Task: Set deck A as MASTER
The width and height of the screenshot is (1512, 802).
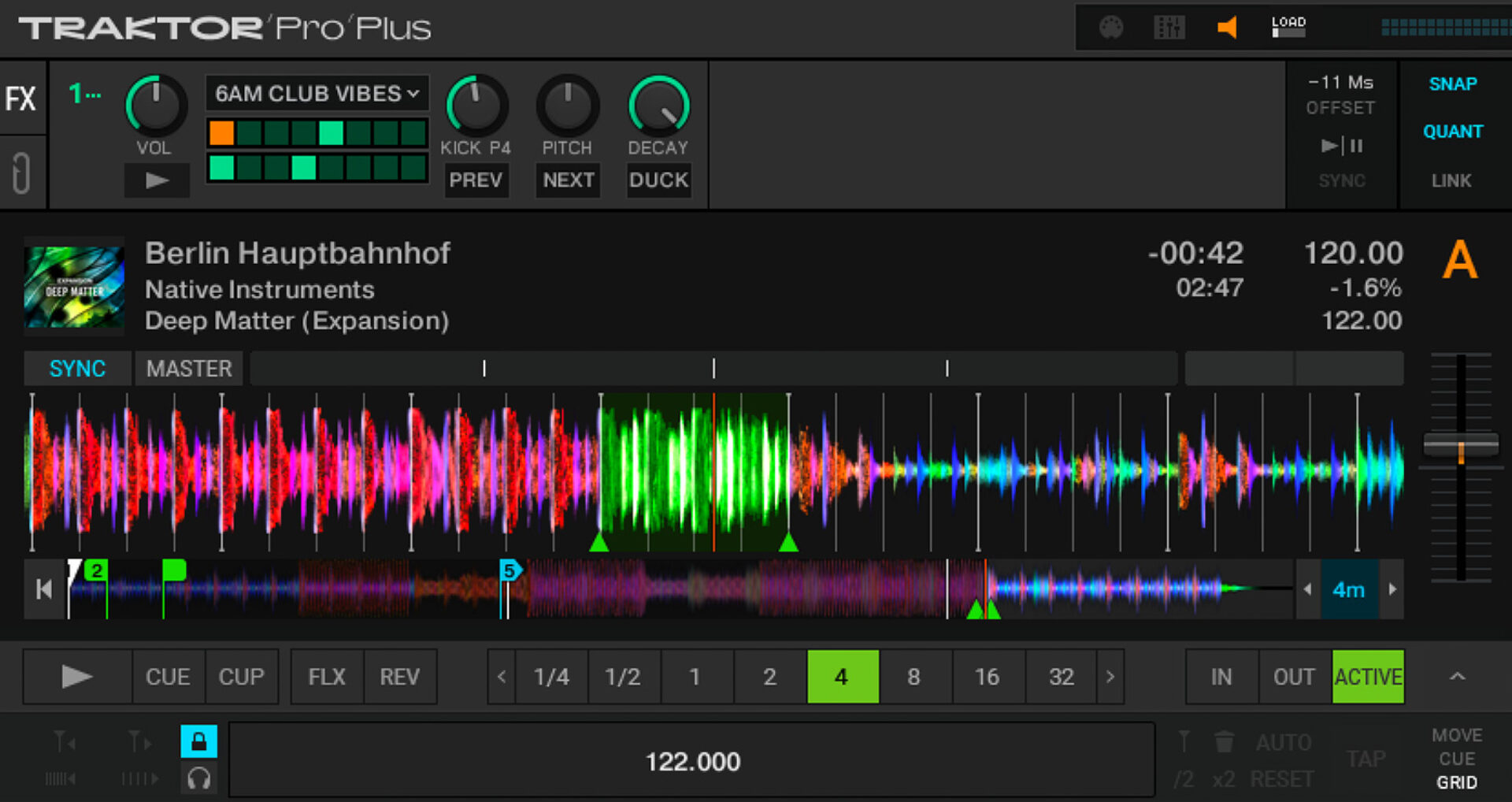Action: coord(189,369)
